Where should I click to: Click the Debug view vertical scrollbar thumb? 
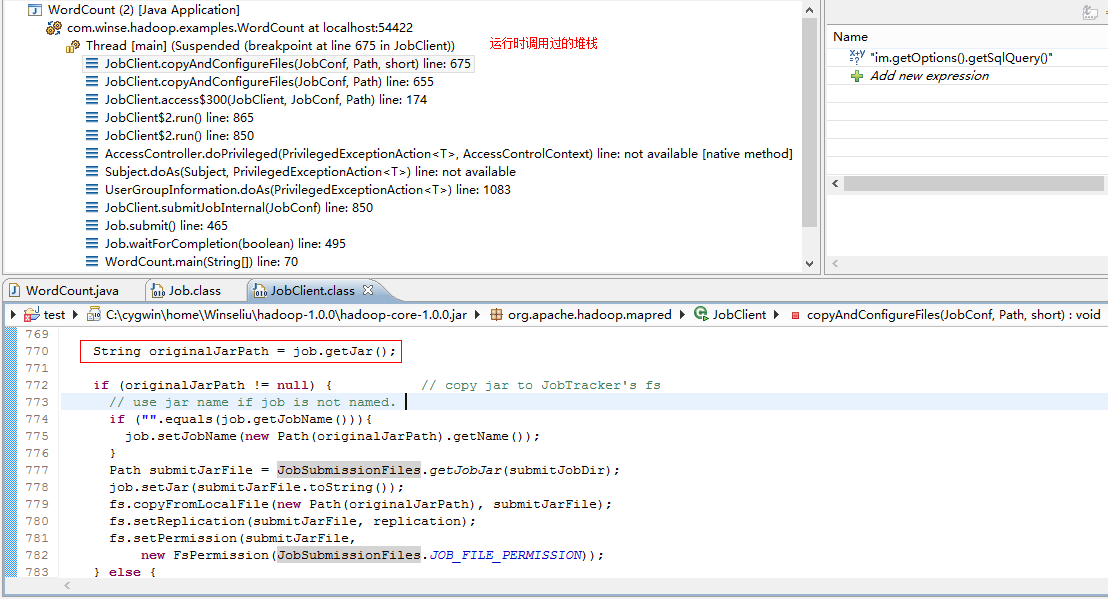click(810, 122)
